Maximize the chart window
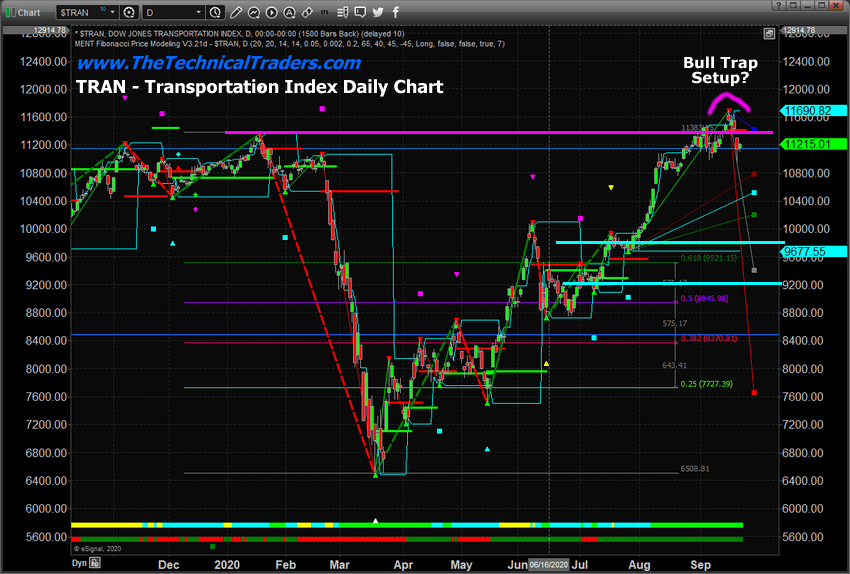This screenshot has height=574, width=850. click(822, 5)
